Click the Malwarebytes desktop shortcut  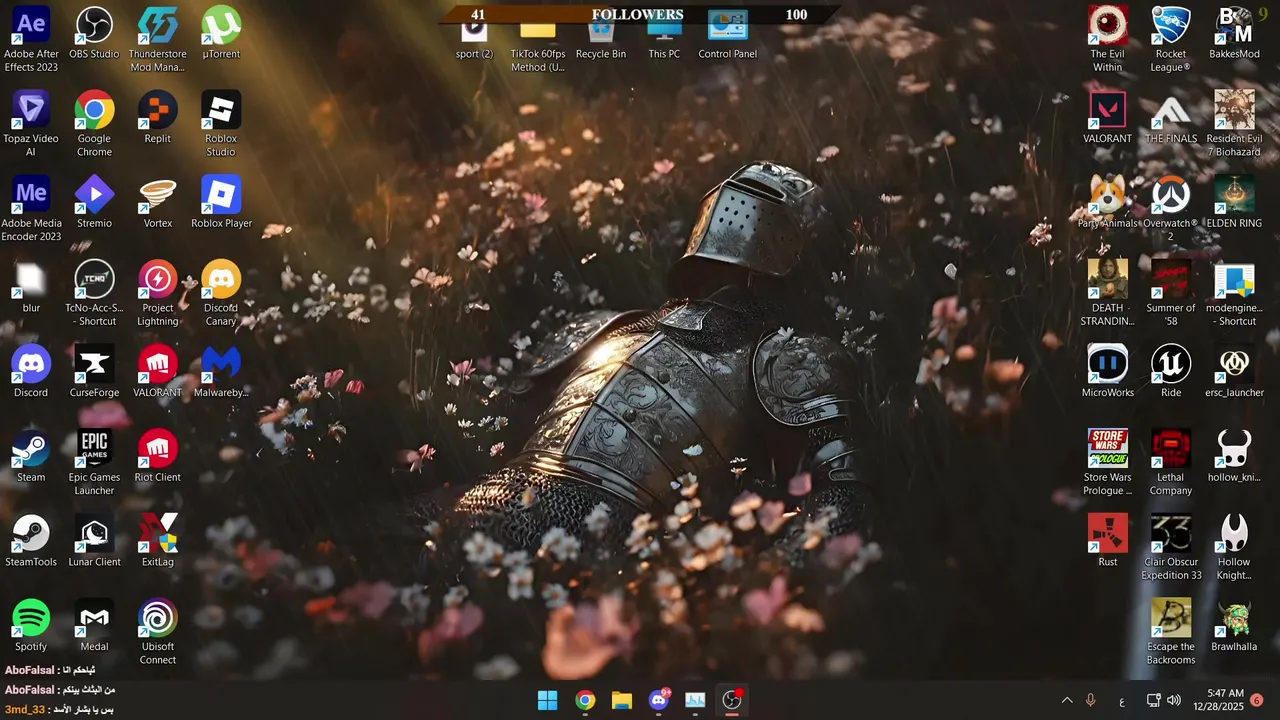coord(221,372)
